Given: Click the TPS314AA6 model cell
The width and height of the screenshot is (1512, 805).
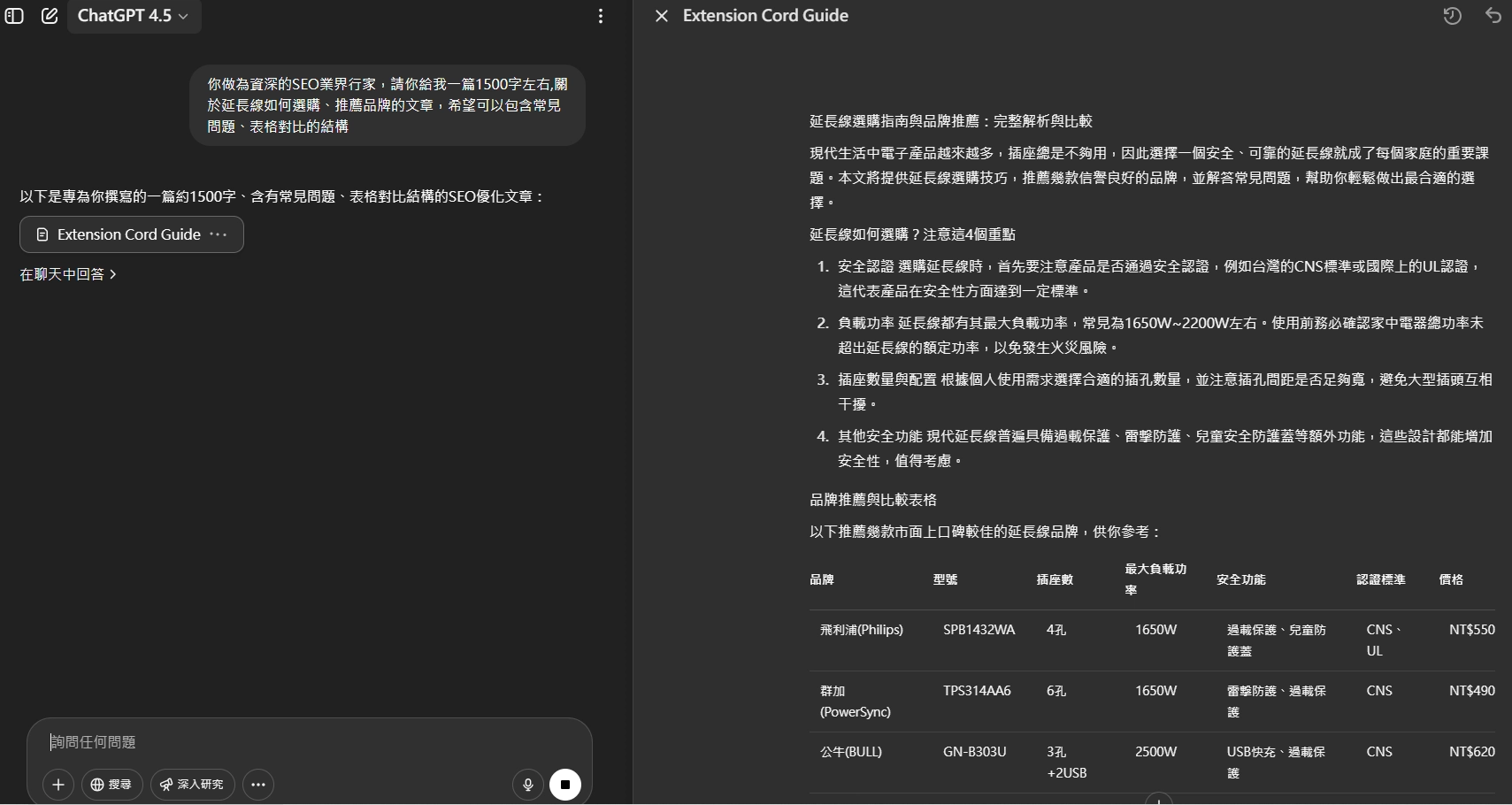Looking at the screenshot, I should [x=977, y=691].
